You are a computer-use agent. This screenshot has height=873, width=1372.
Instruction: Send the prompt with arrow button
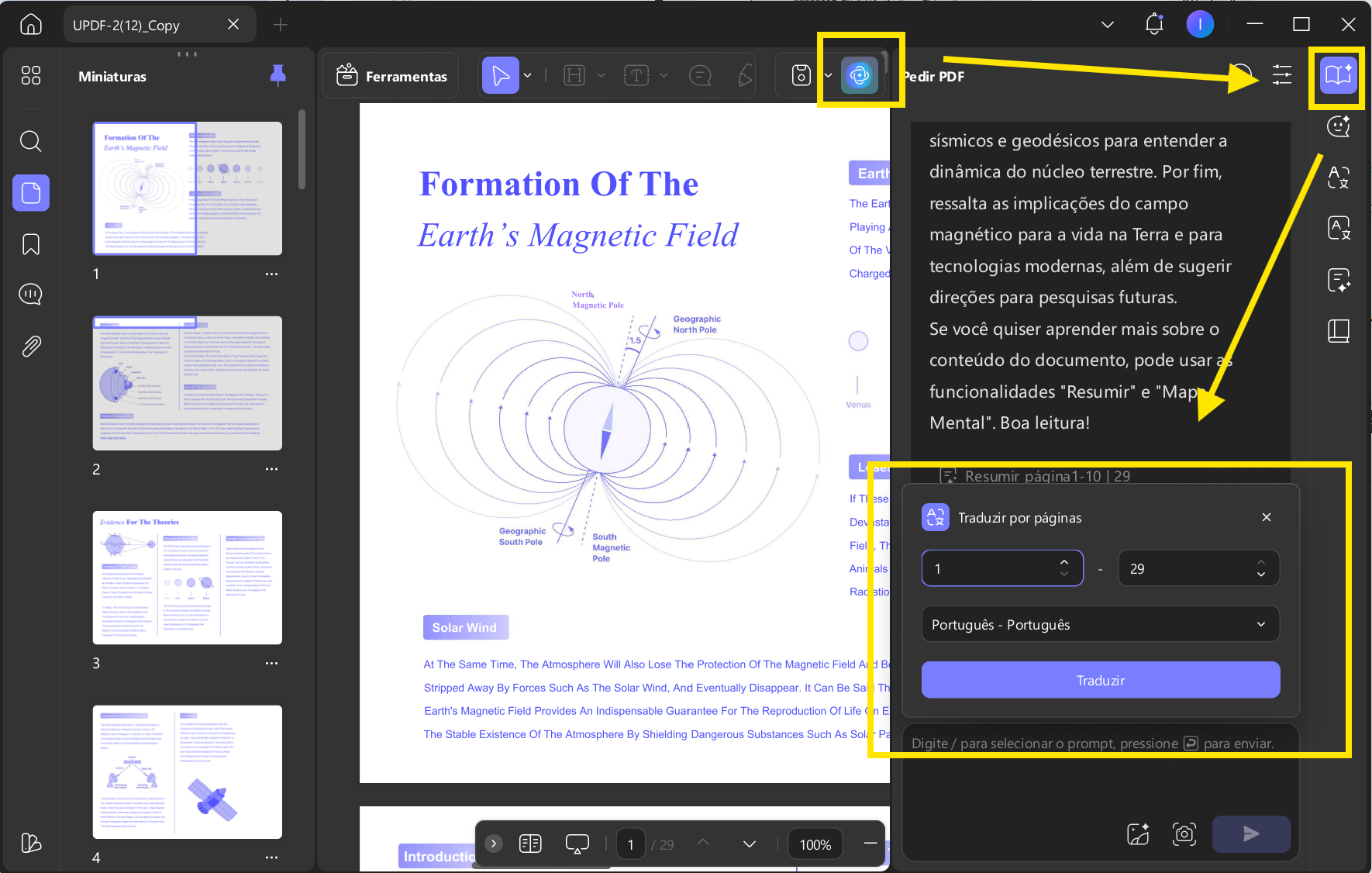(1251, 833)
